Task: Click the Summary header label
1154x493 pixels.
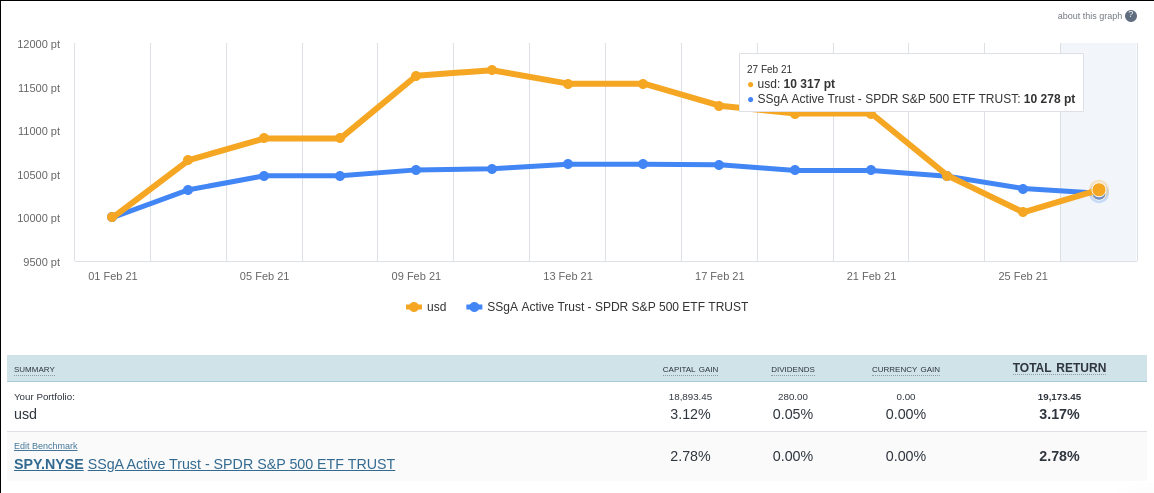Action: pos(34,369)
